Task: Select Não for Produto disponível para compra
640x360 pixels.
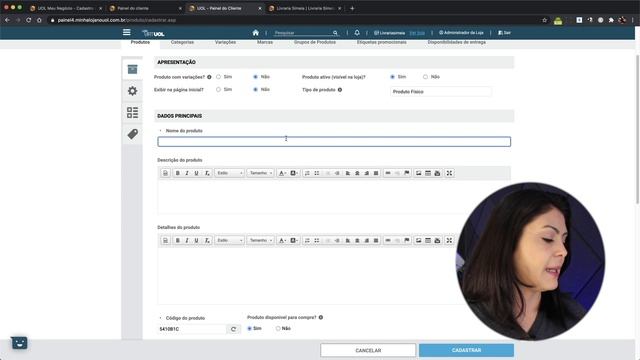Action: click(278, 329)
